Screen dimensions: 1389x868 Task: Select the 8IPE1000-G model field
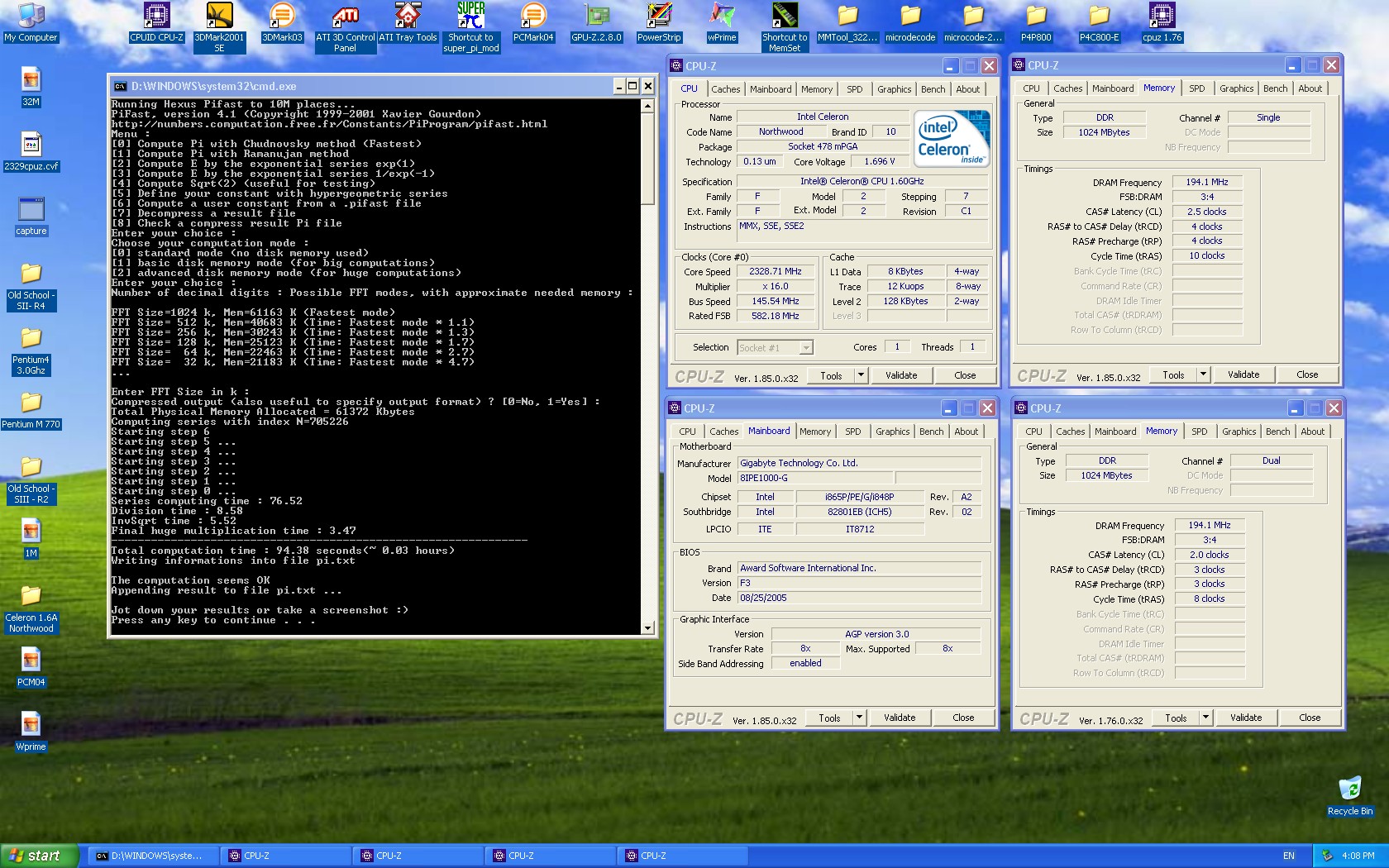point(816,478)
